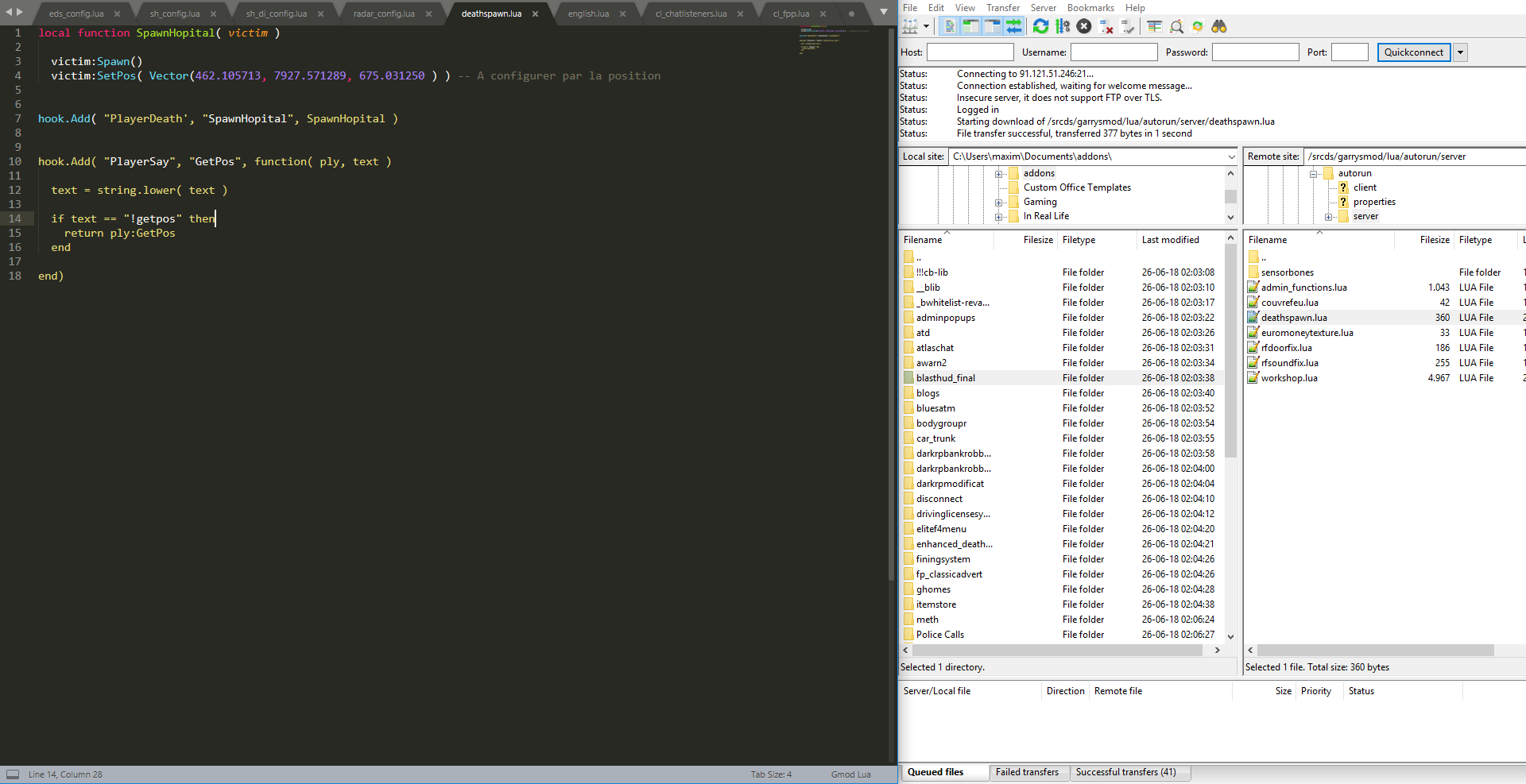Toggle the transfer queue display
Viewport: 1526px width, 784px height.
(1014, 27)
